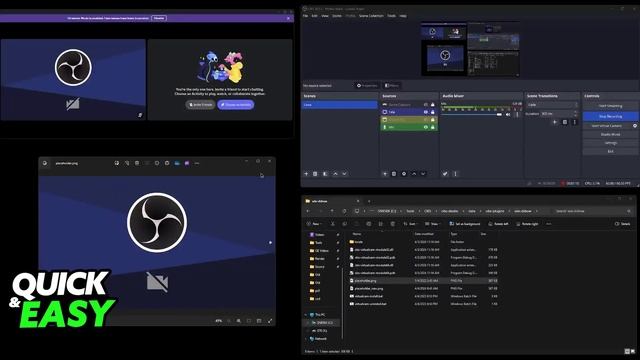Toggle visibility of green Mic source
Screen dimensions: 640x360
426,127
